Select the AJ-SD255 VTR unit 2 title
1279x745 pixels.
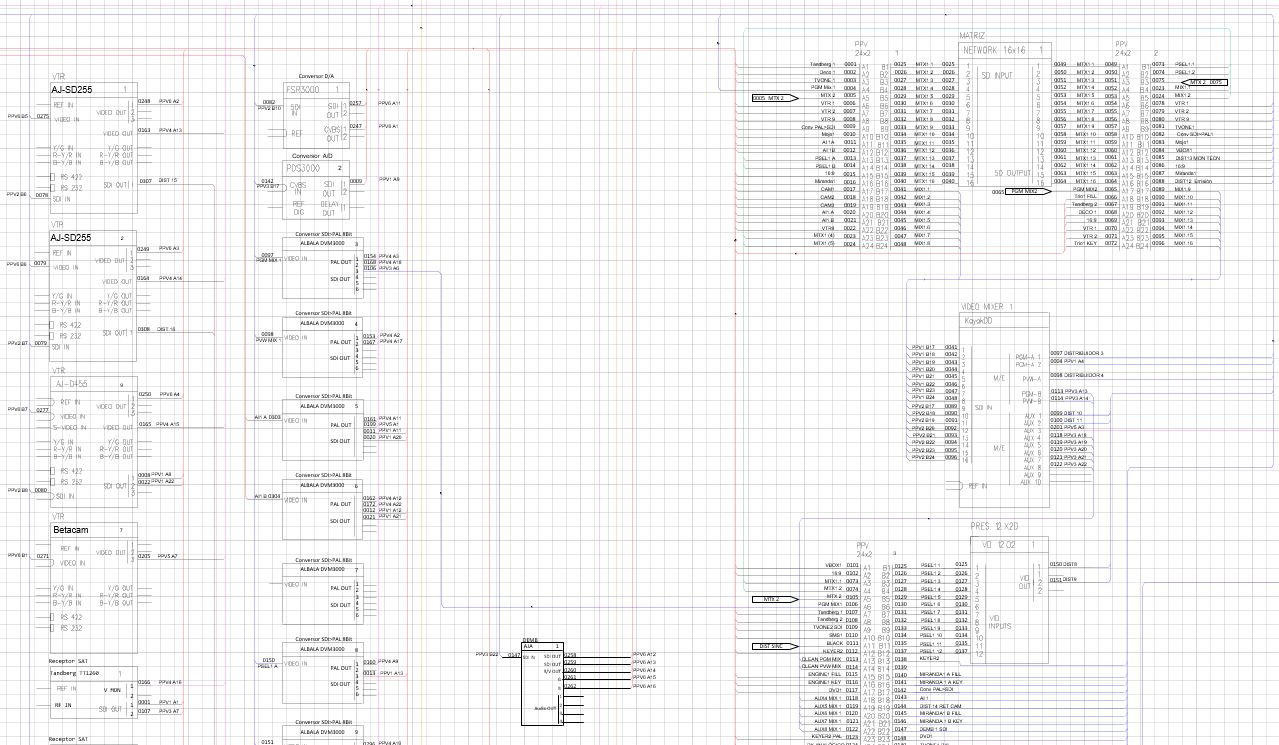coord(71,238)
